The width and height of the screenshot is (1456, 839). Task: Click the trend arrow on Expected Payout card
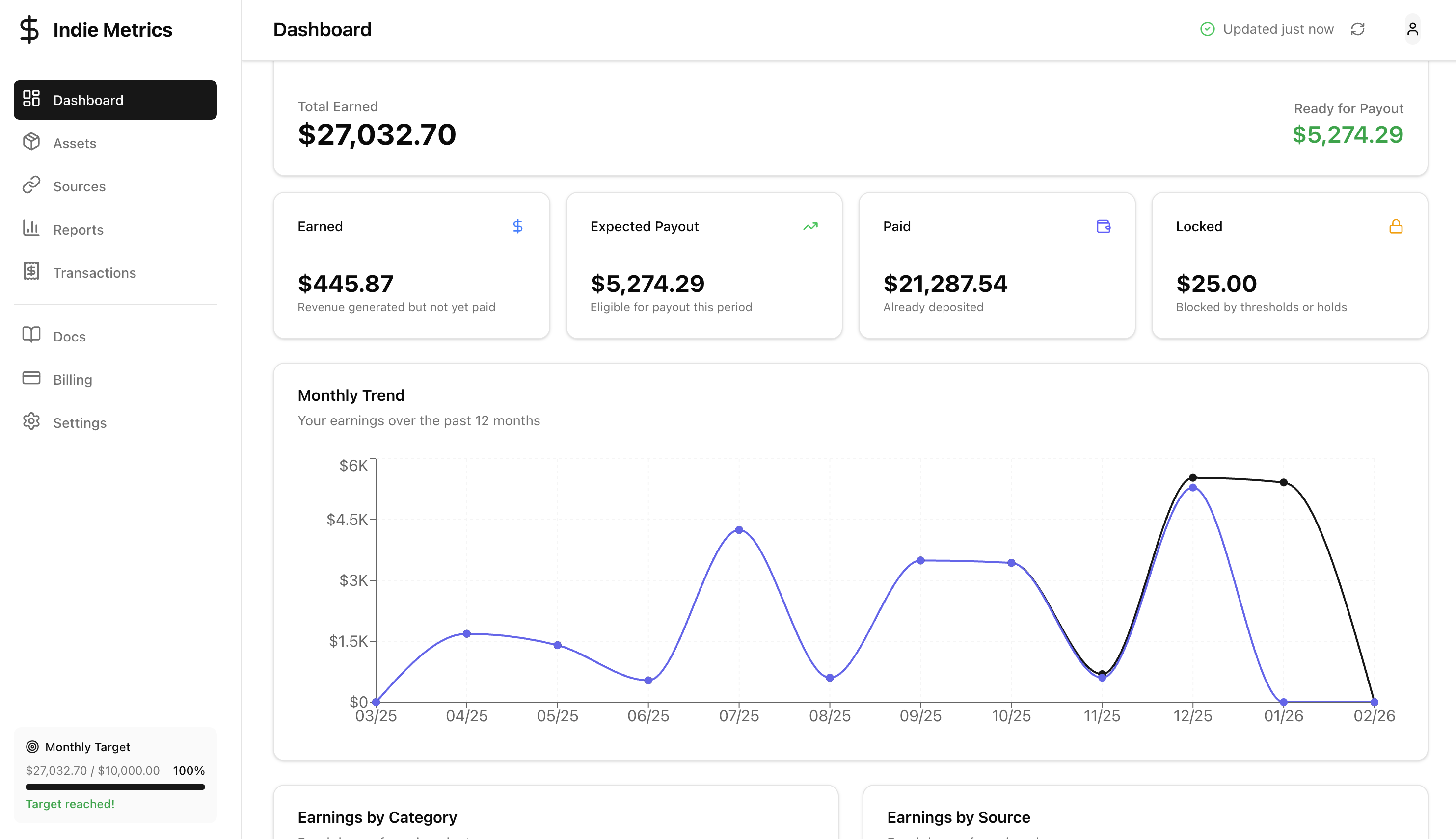pos(810,226)
